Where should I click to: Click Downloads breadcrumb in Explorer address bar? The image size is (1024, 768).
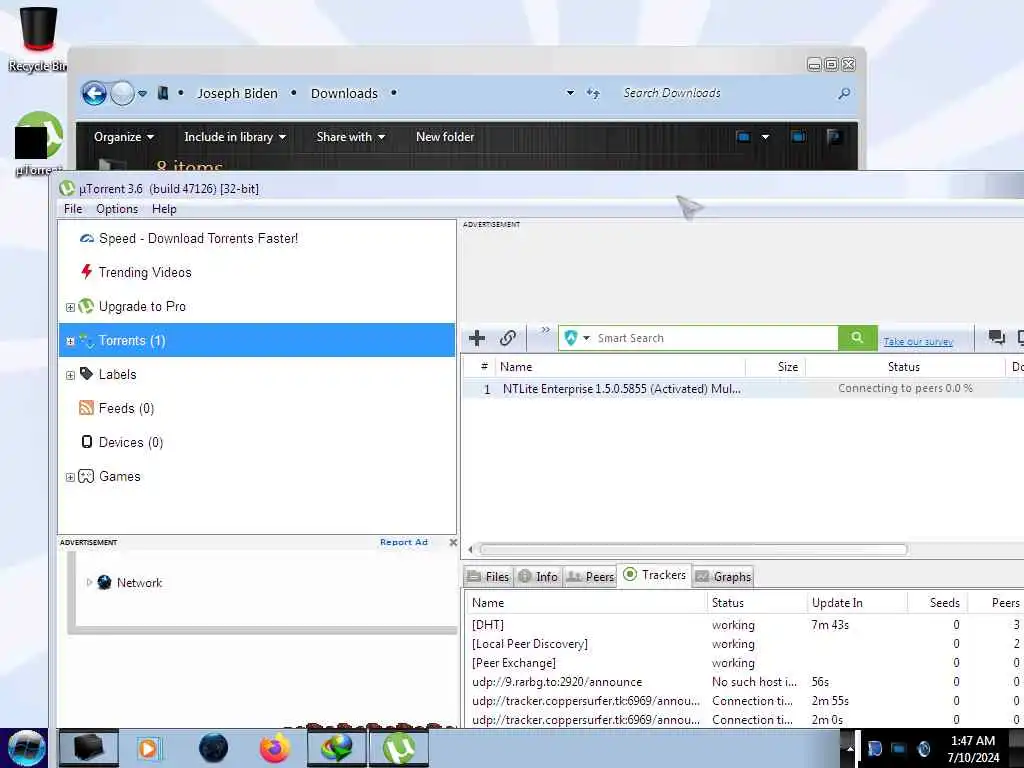coord(344,93)
